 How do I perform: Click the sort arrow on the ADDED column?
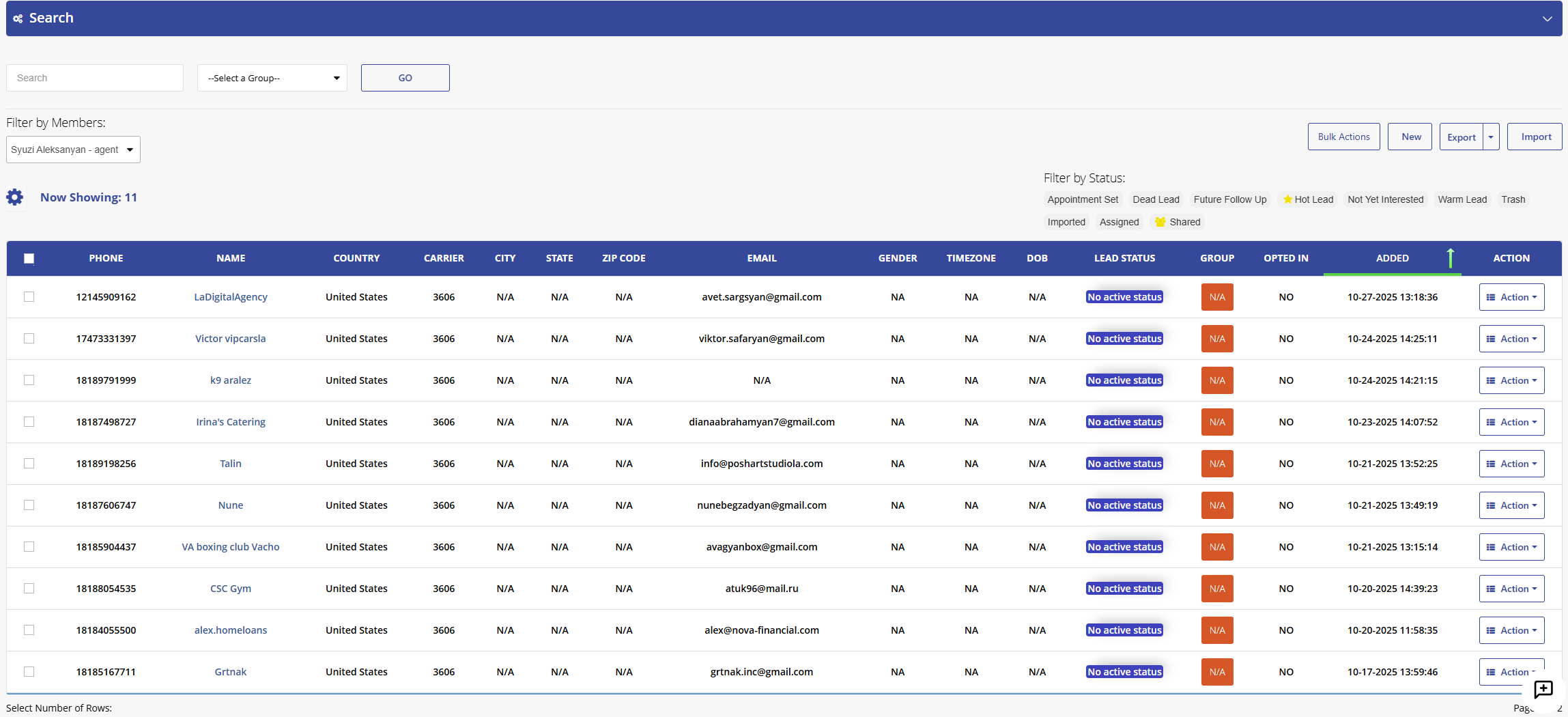coord(1450,258)
